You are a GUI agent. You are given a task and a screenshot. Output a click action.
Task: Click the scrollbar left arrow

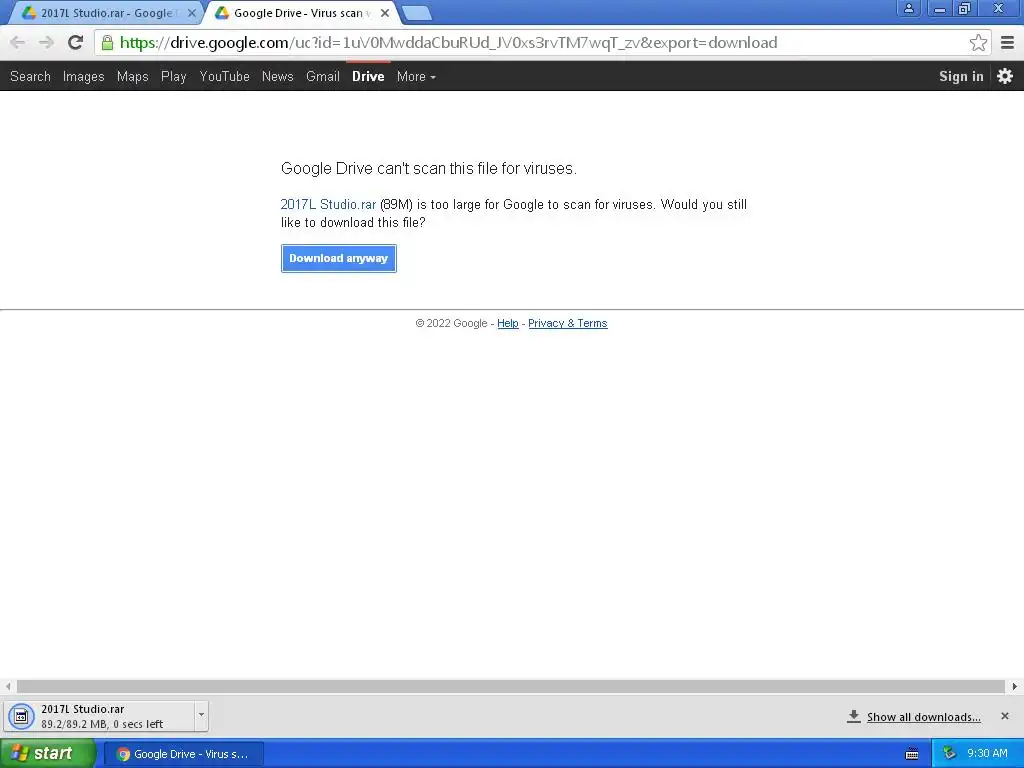click(x=8, y=686)
